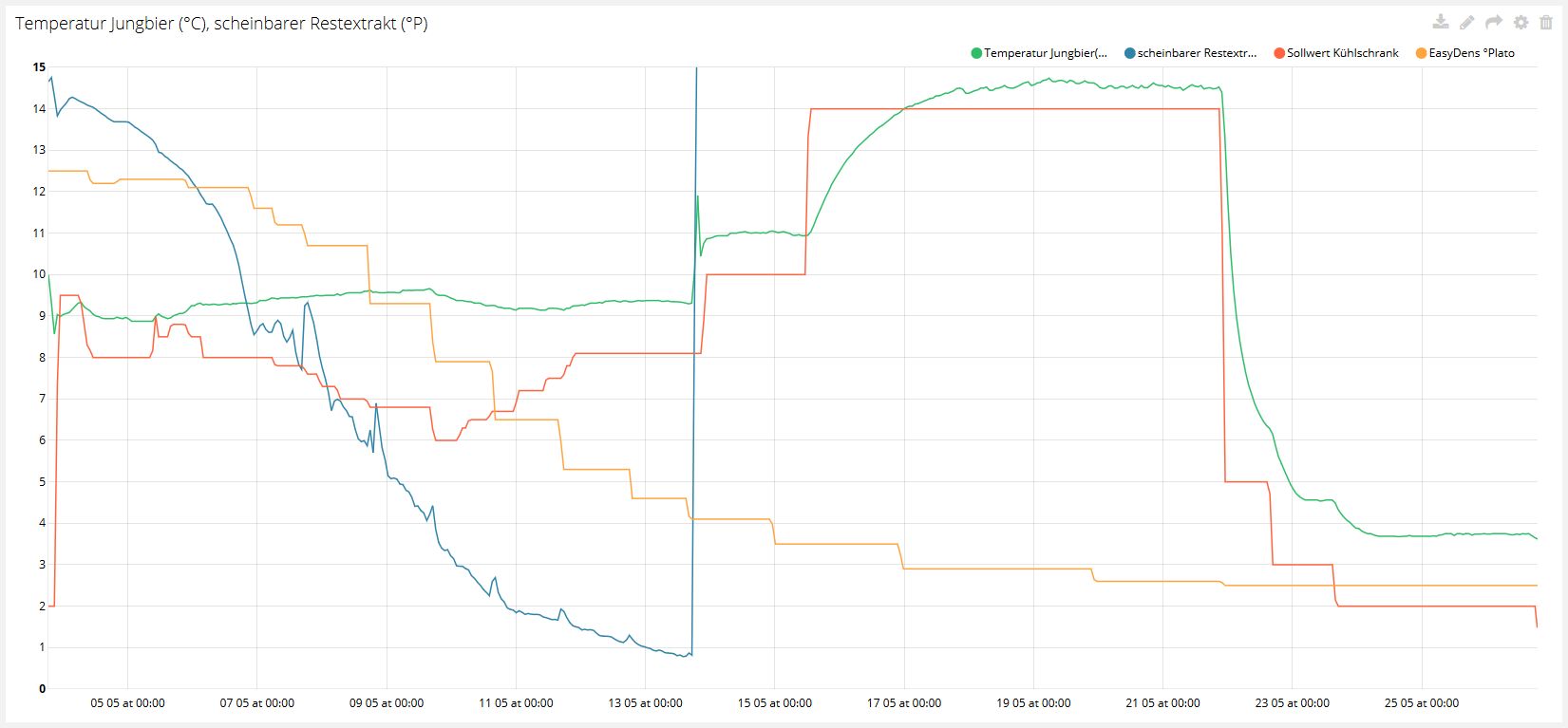
Task: Click the download chart icon
Action: [1441, 23]
